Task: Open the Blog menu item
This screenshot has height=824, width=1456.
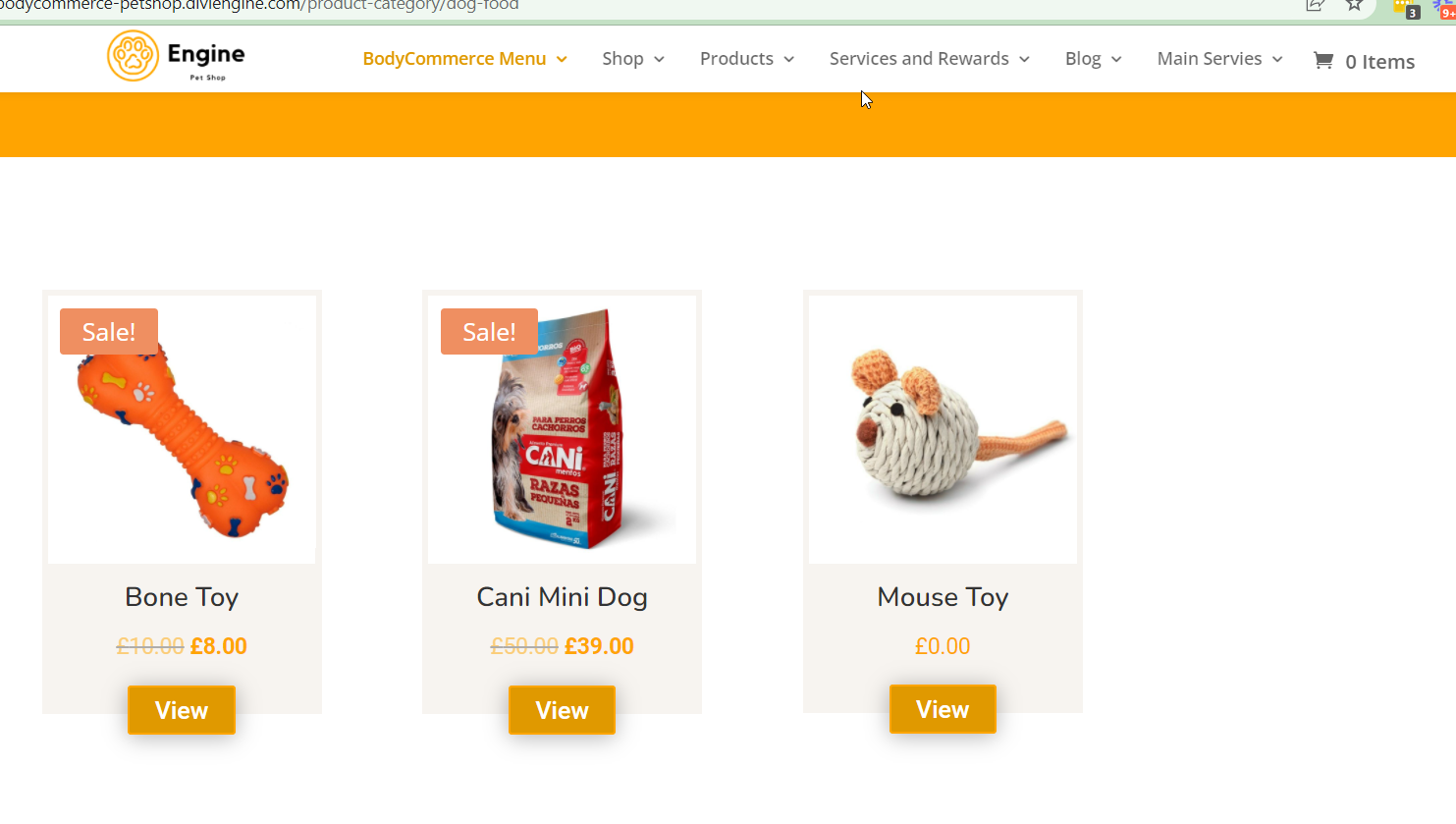Action: point(1083,59)
